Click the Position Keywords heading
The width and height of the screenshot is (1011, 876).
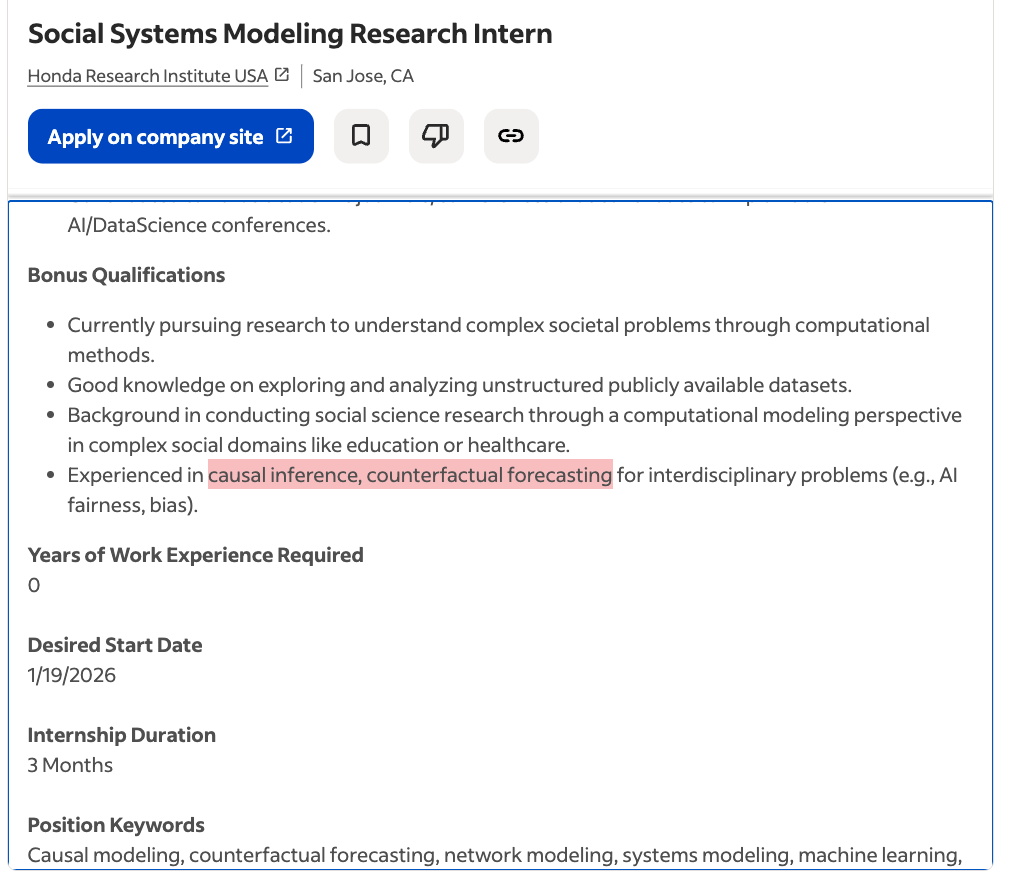[x=116, y=825]
